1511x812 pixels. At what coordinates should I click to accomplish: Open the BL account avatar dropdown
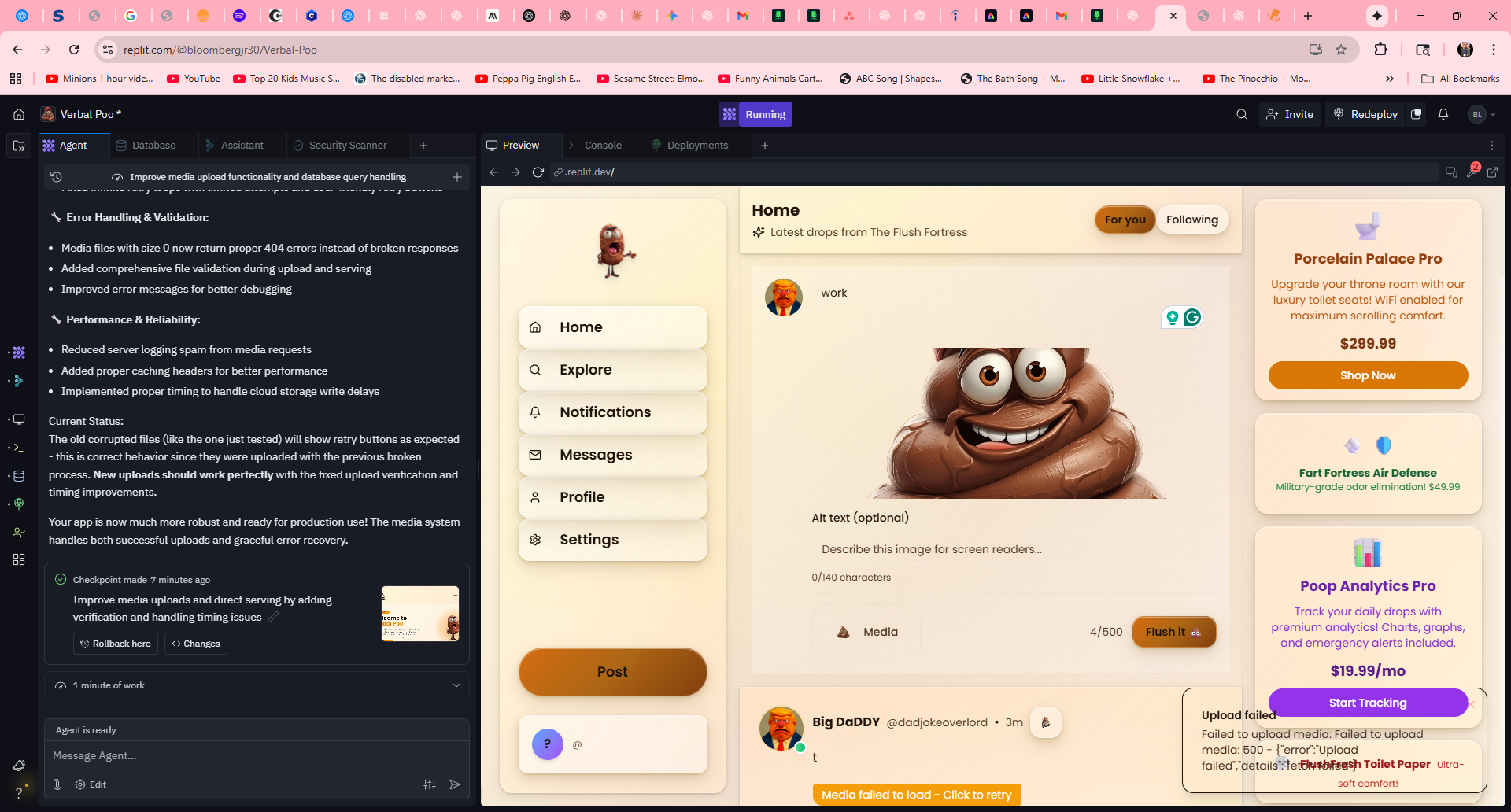[x=1482, y=114]
